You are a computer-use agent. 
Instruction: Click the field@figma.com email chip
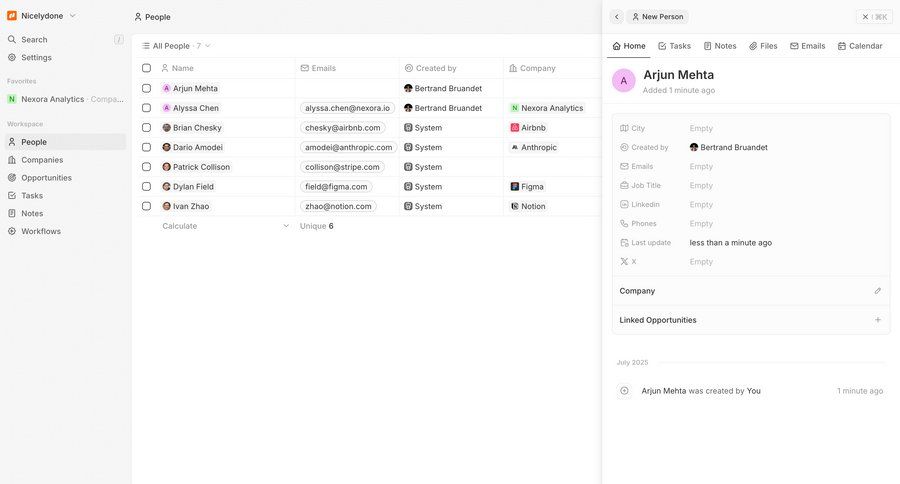tap(336, 187)
